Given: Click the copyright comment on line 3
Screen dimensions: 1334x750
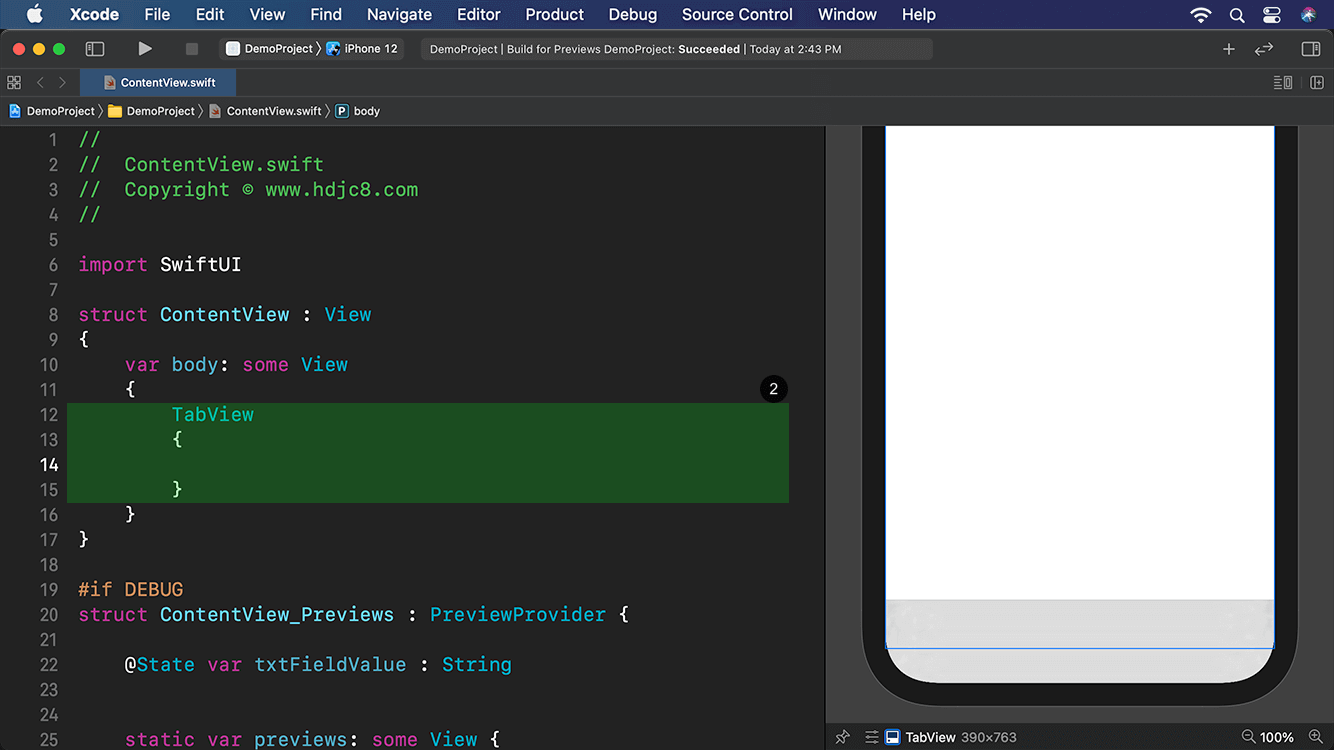Looking at the screenshot, I should coord(248,189).
